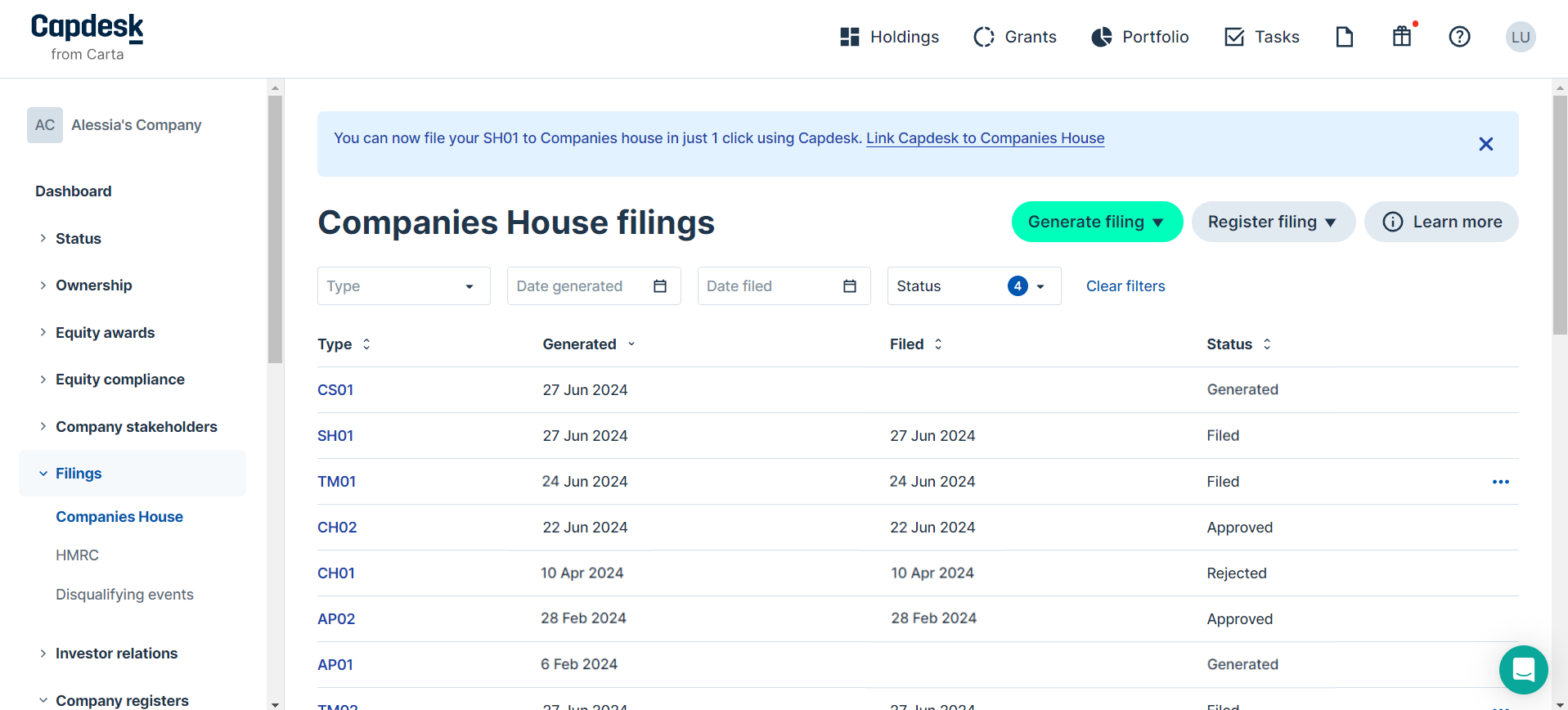Open the help question mark icon
Viewport: 1568px width, 710px height.
click(x=1459, y=37)
